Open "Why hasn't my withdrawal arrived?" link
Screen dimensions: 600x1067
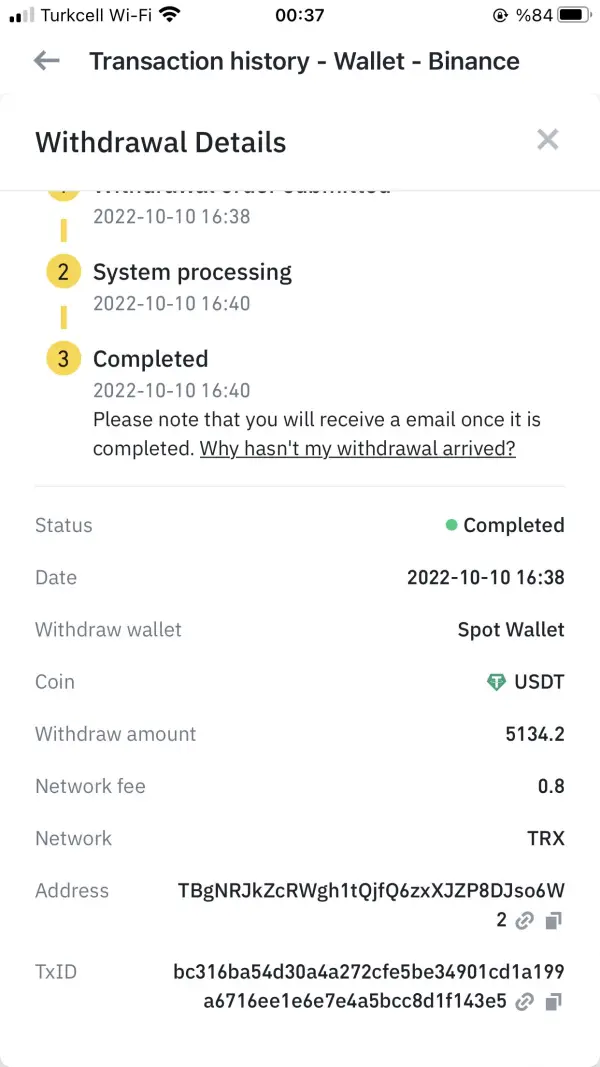357,449
